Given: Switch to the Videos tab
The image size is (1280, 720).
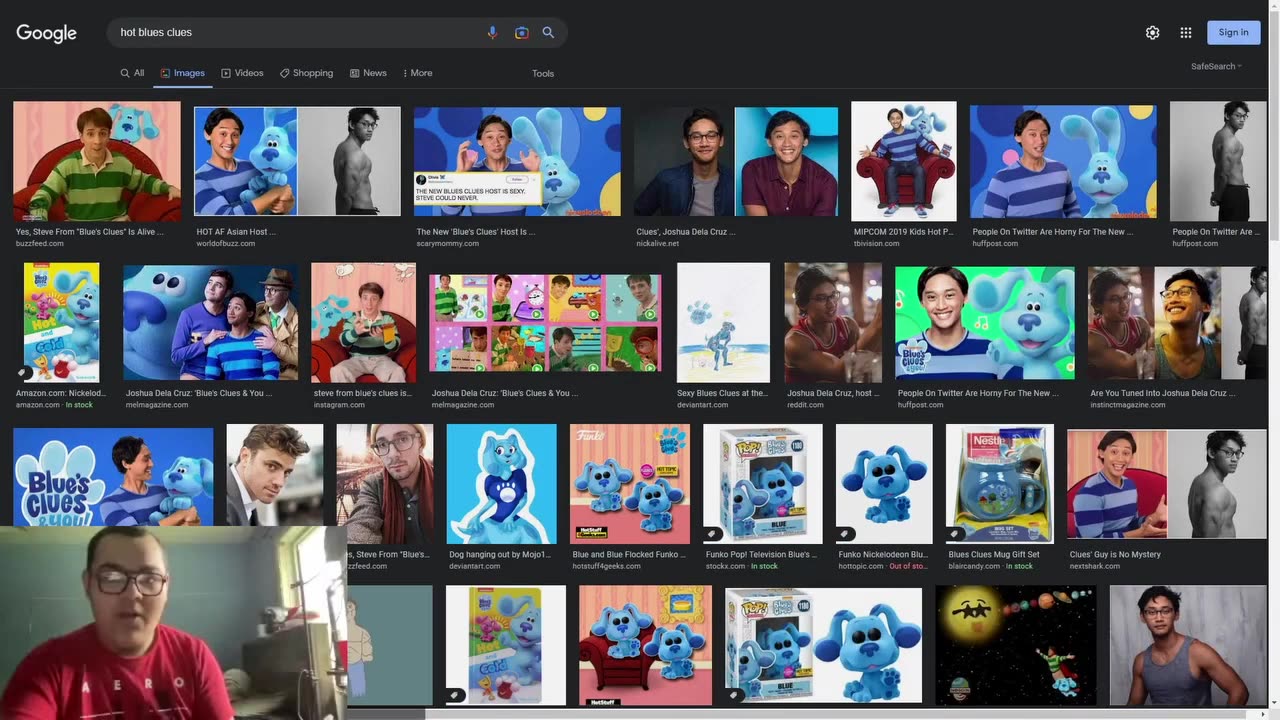Looking at the screenshot, I should coord(242,73).
